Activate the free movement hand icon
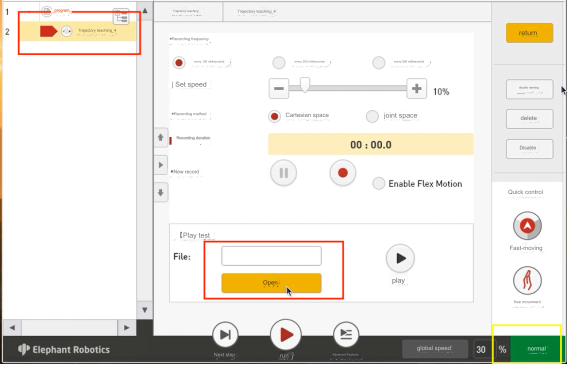Screen dimensions: 567x365 [527, 281]
